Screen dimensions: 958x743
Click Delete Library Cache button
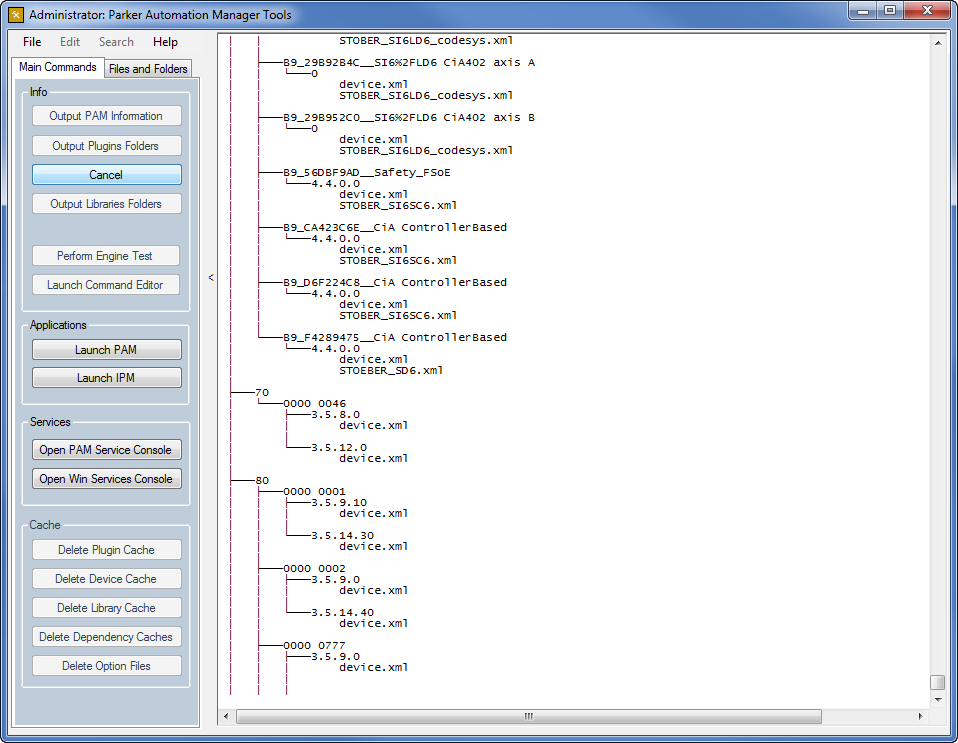point(106,607)
